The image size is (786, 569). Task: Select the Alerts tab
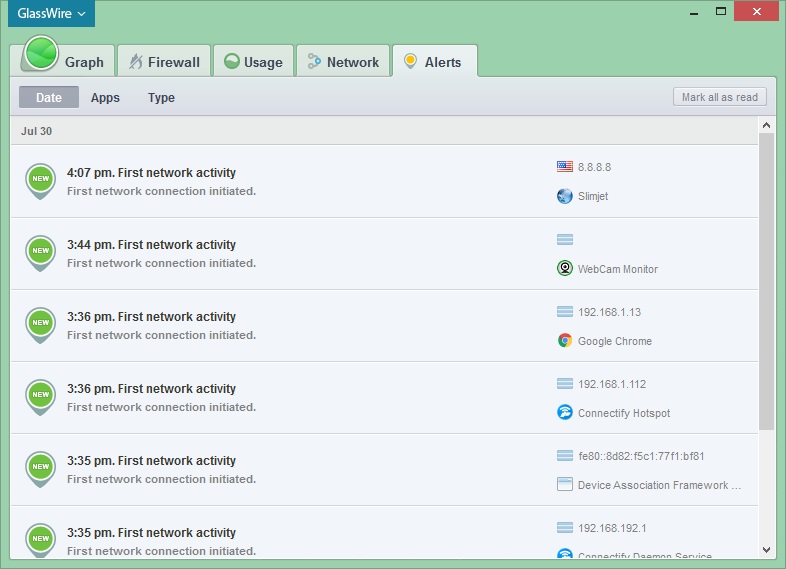tap(435, 61)
